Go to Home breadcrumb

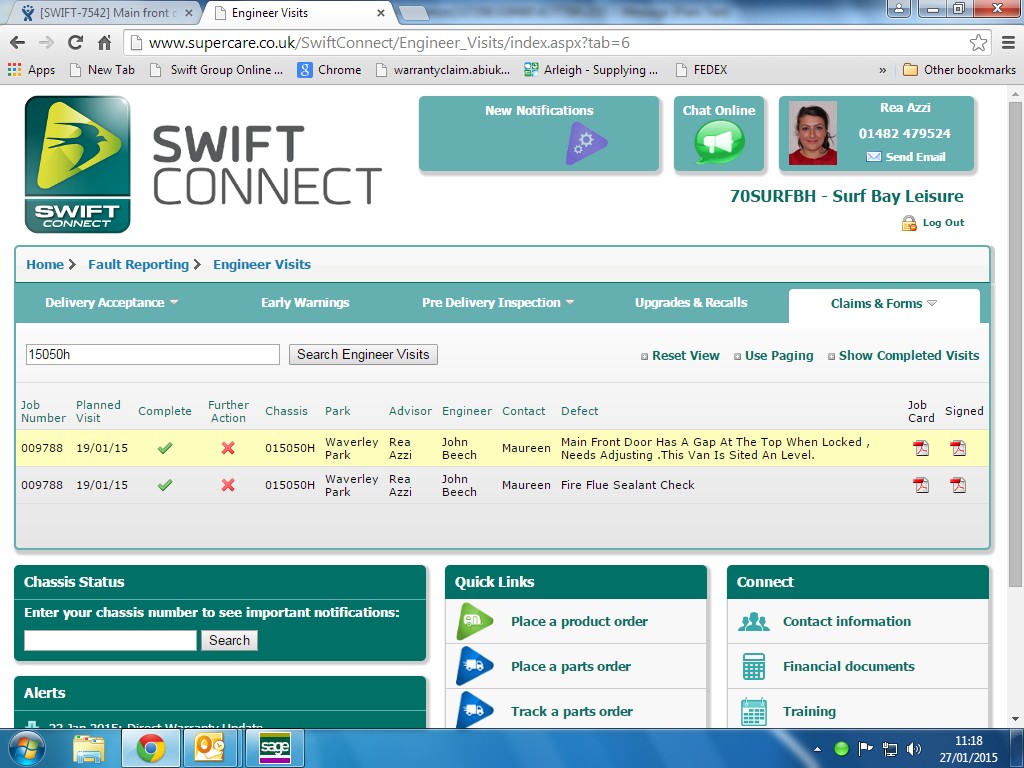click(44, 264)
